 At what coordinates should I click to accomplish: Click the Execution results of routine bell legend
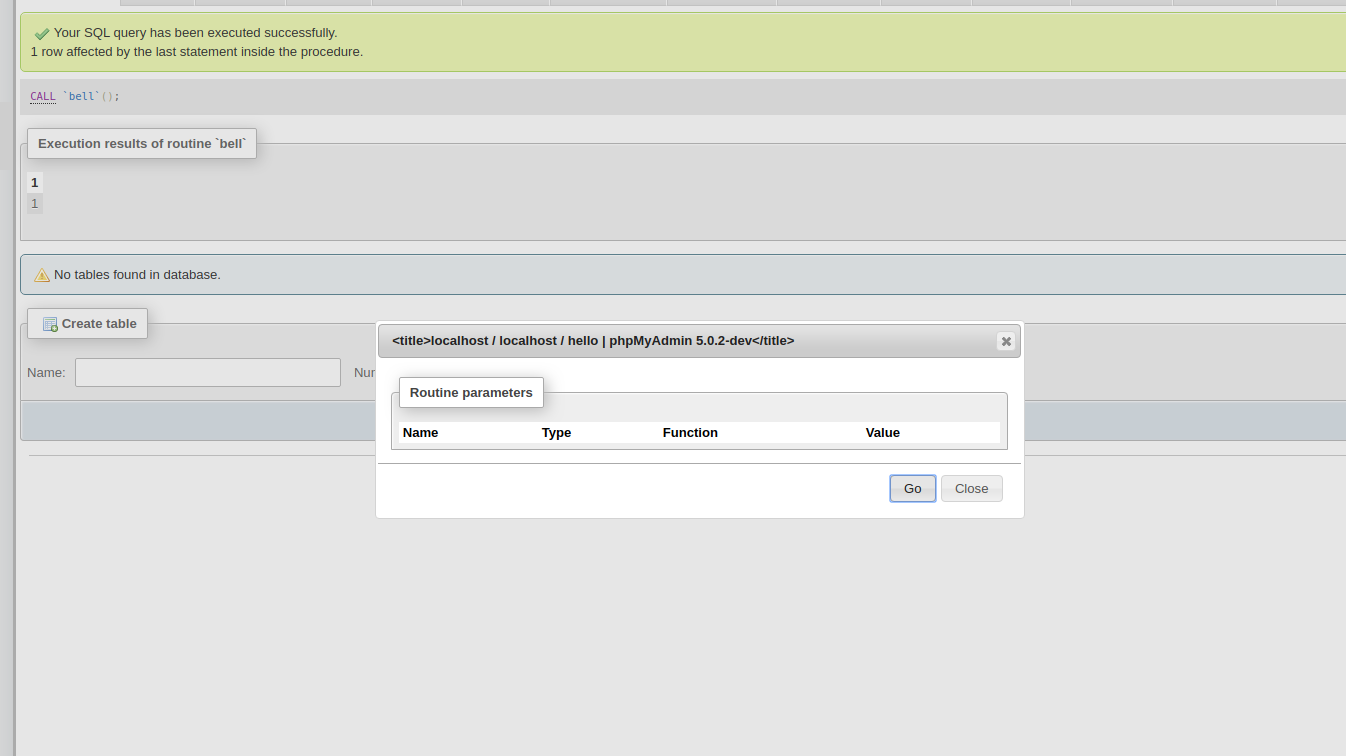point(141,143)
